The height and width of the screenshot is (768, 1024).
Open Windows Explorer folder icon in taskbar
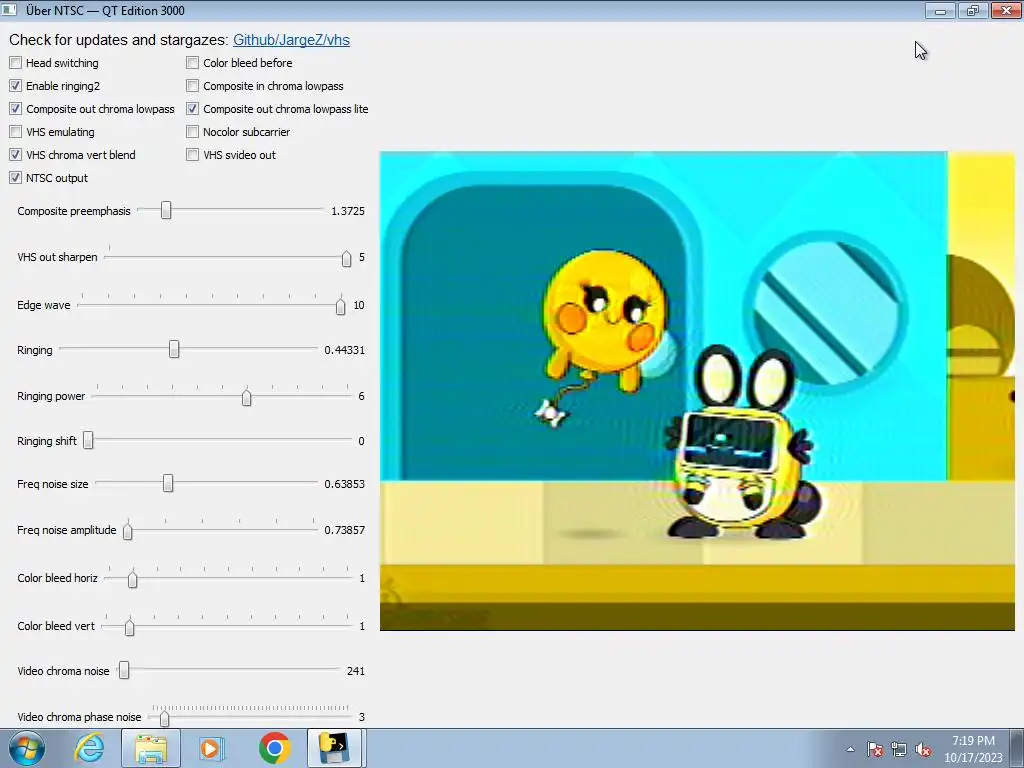click(151, 748)
